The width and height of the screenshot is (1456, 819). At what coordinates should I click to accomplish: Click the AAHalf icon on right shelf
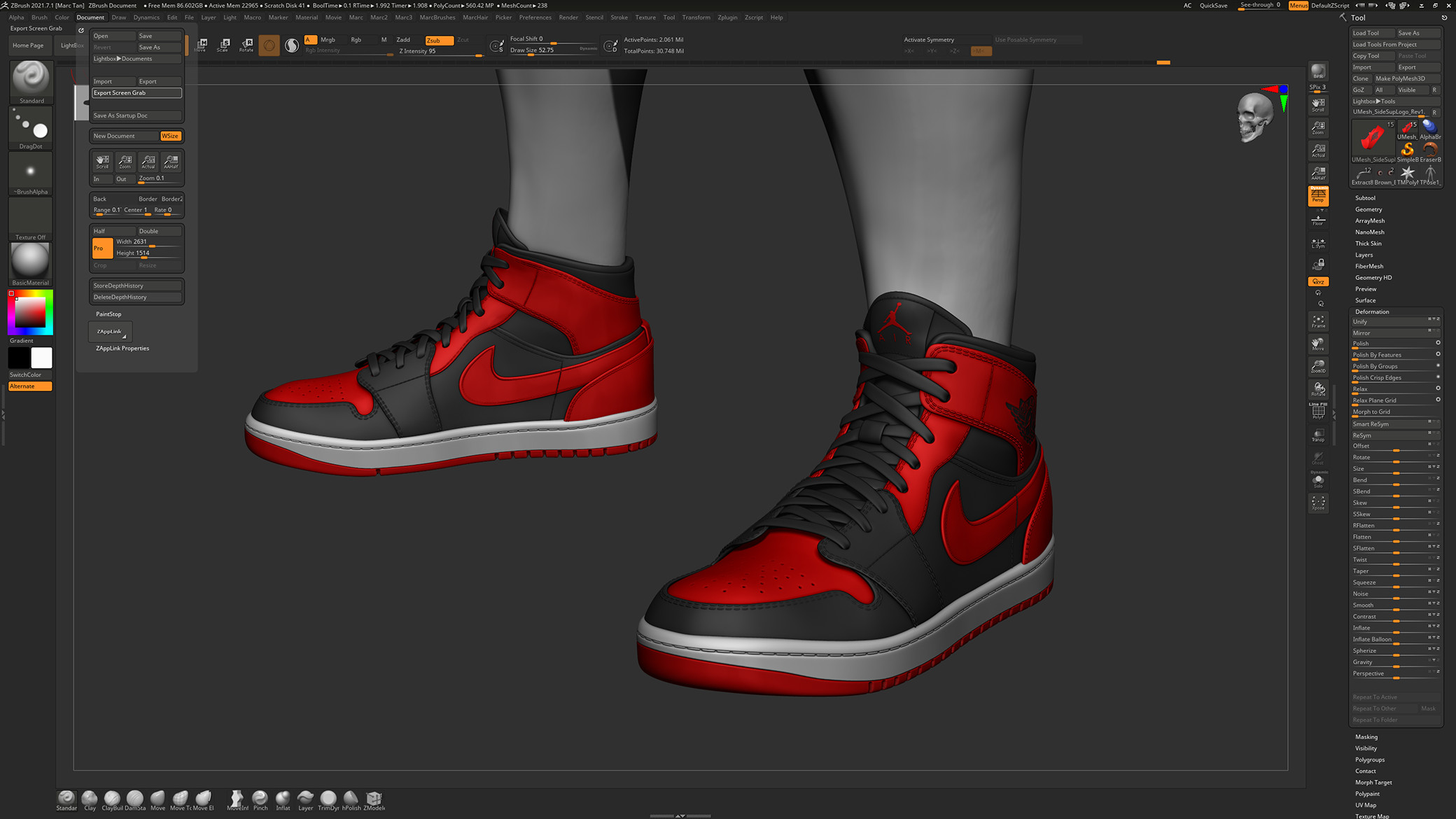(1318, 173)
